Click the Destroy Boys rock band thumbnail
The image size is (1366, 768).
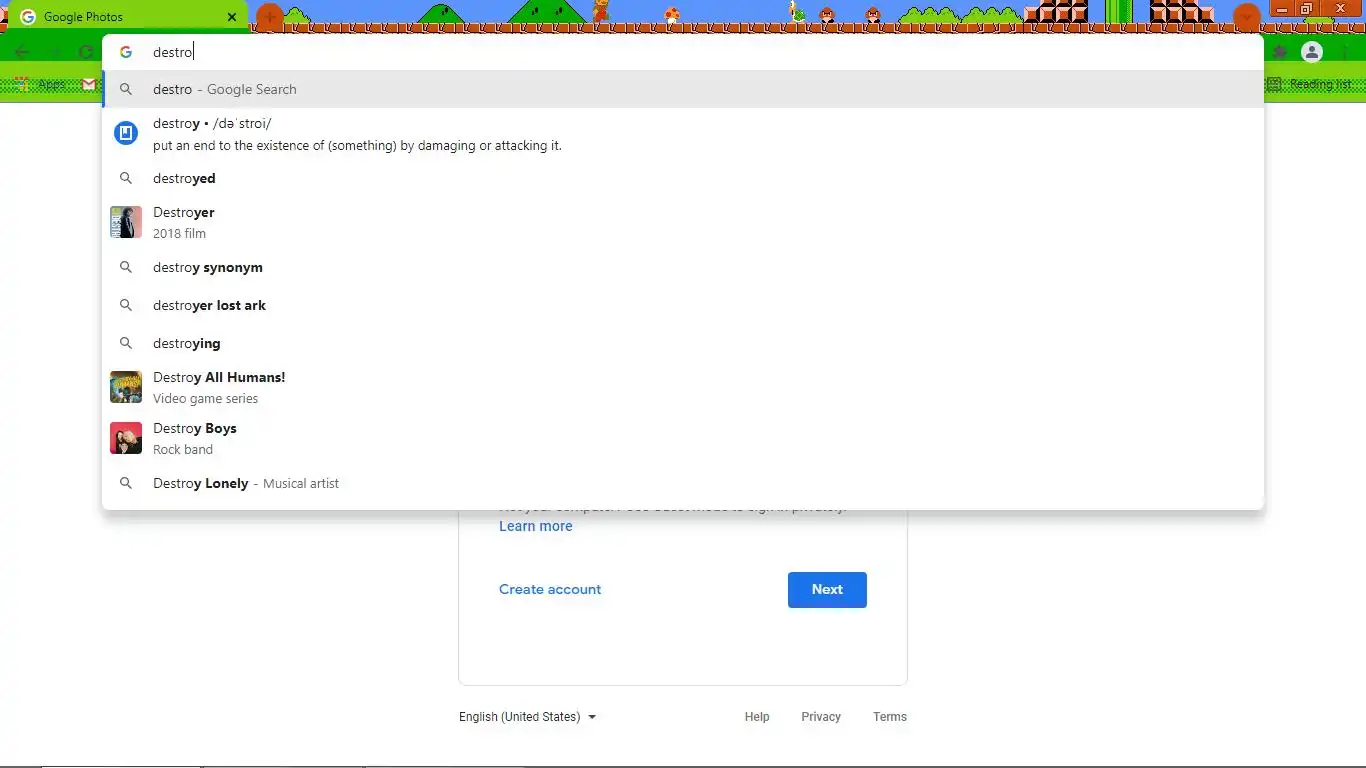(x=126, y=438)
